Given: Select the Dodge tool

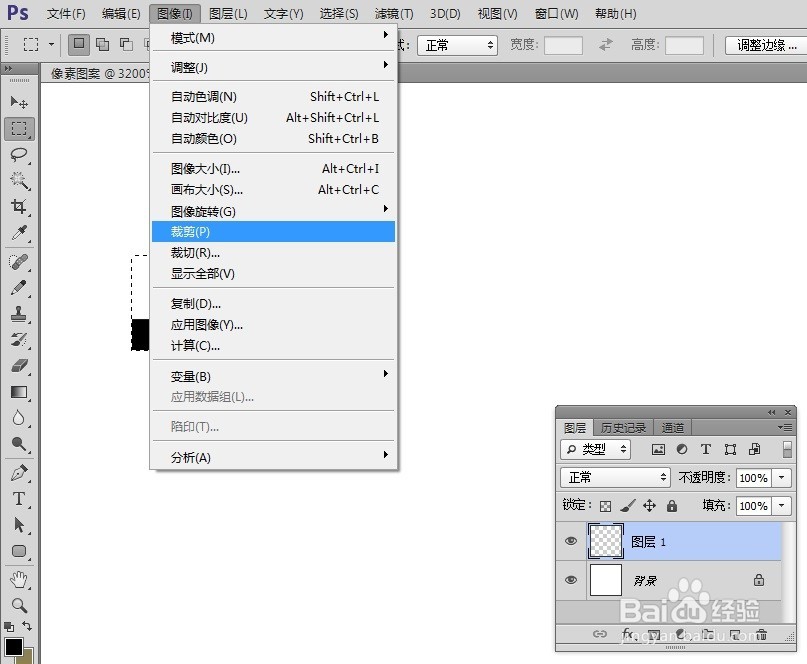Looking at the screenshot, I should [19, 444].
